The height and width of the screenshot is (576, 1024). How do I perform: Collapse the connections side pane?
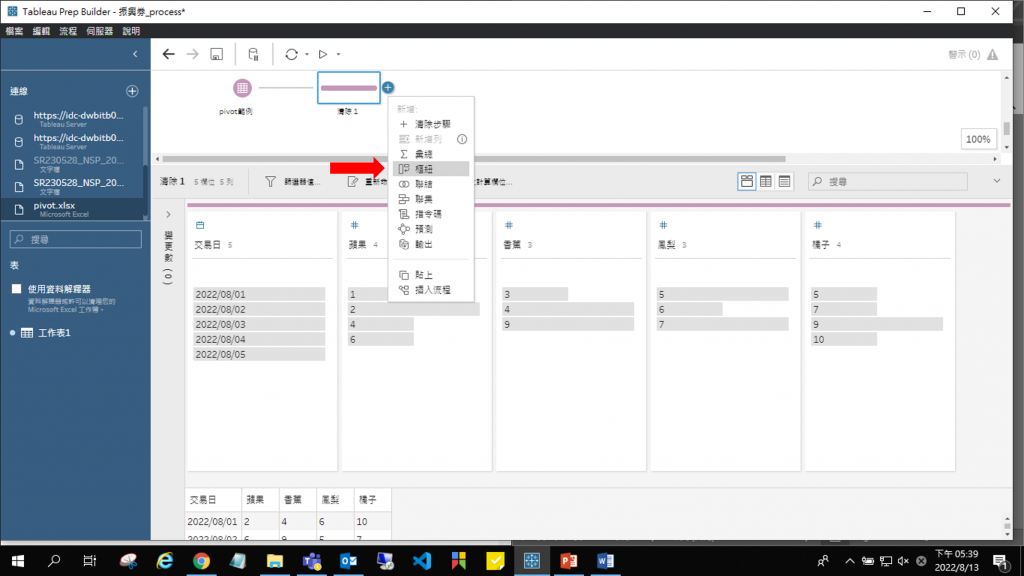(x=135, y=54)
